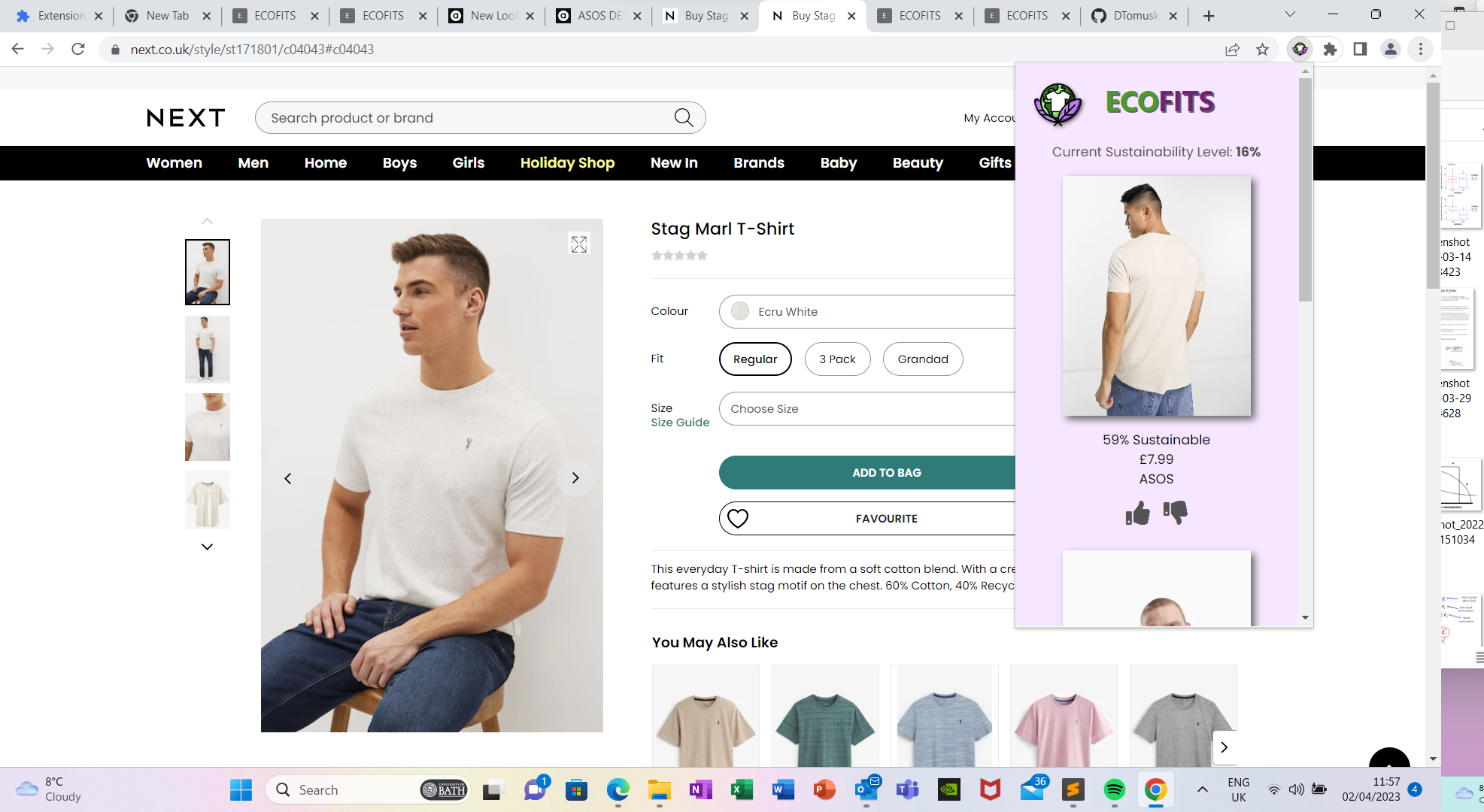Bookmark this page with the star icon

tap(1262, 50)
